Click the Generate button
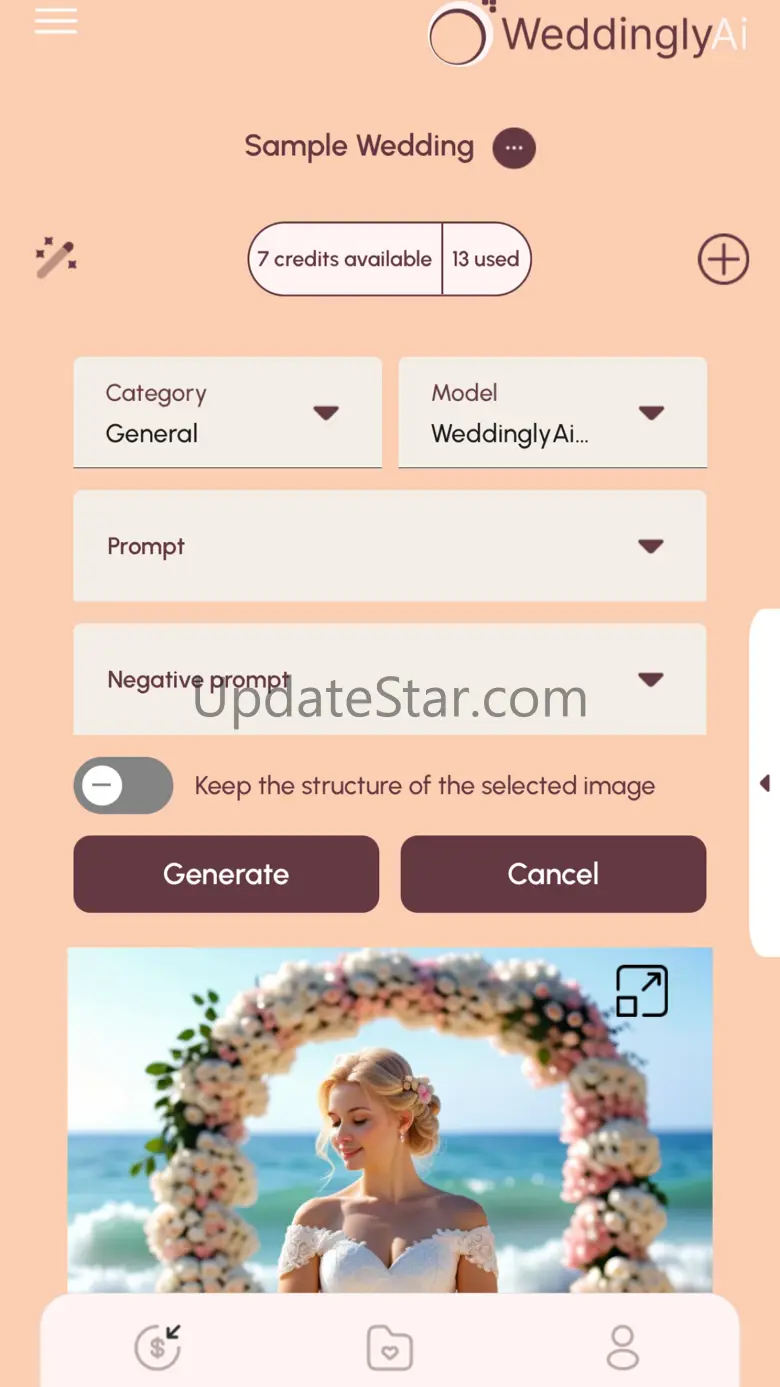The height and width of the screenshot is (1387, 780). (226, 874)
